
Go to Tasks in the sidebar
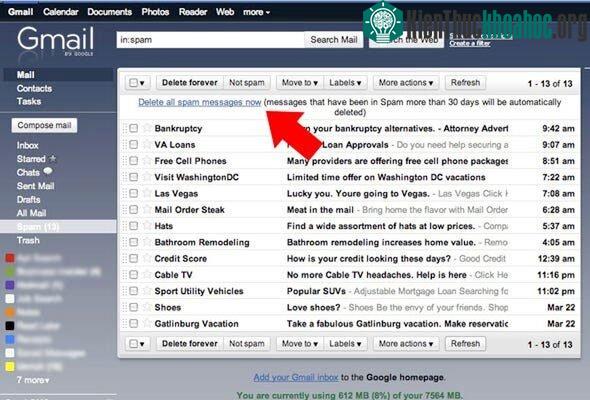[29, 102]
